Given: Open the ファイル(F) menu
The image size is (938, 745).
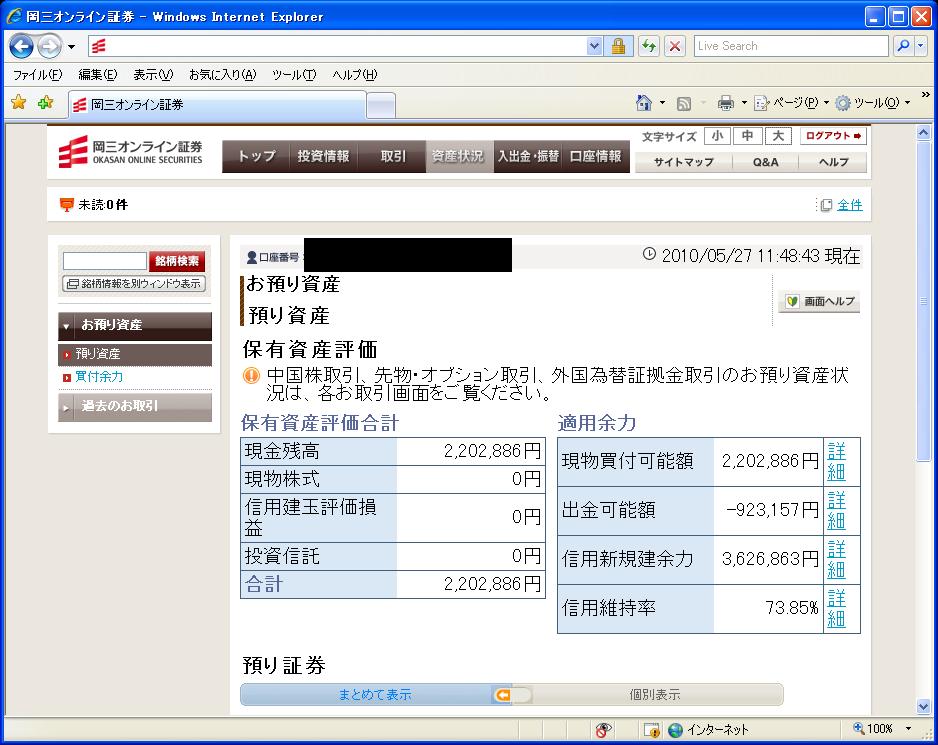Looking at the screenshot, I should 37,75.
